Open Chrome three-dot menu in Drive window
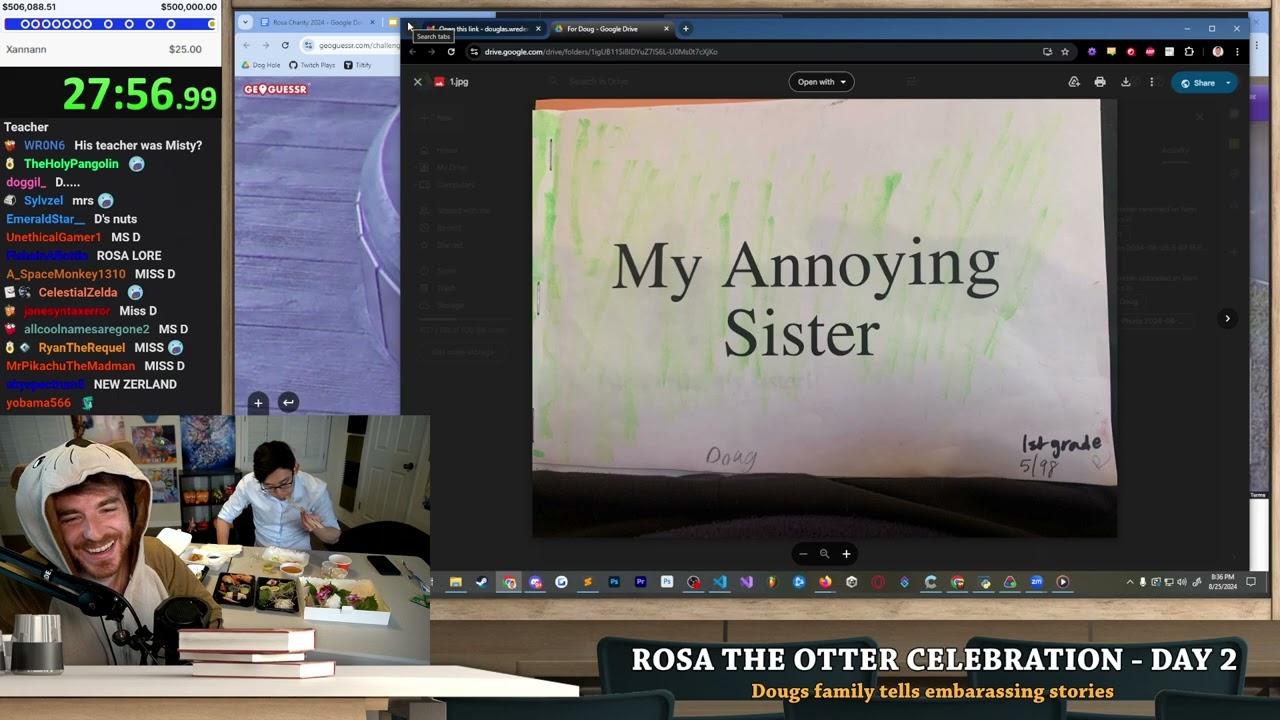The image size is (1280, 720). pyautogui.click(x=1236, y=51)
